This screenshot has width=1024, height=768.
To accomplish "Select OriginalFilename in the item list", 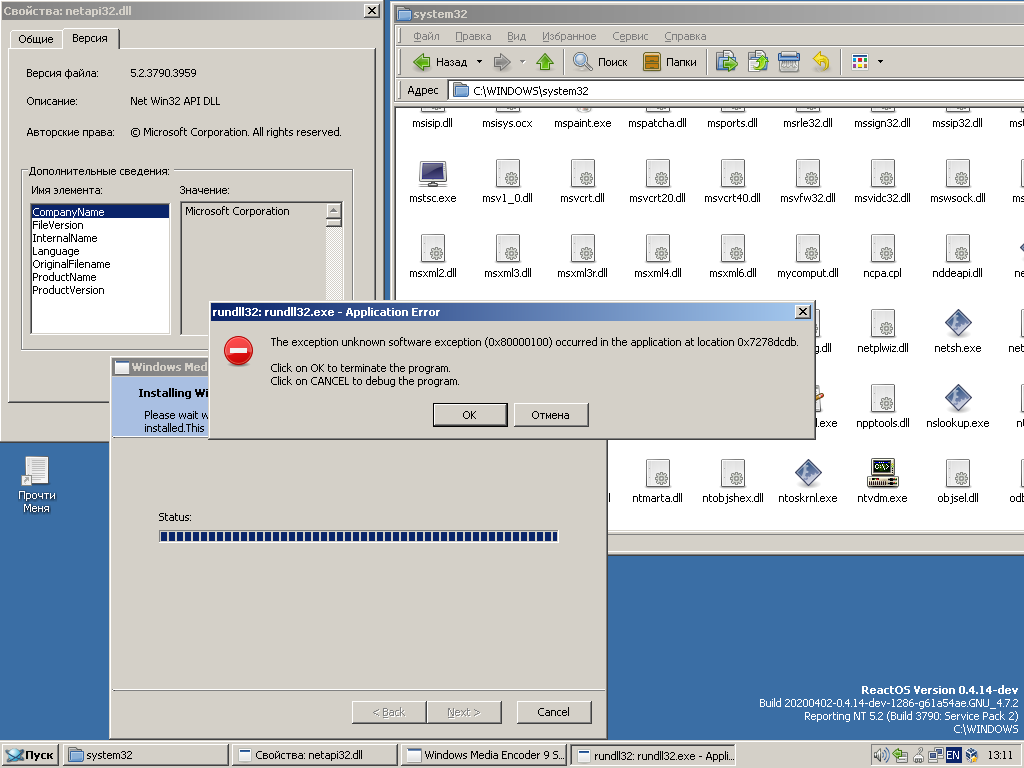I will pyautogui.click(x=100, y=264).
